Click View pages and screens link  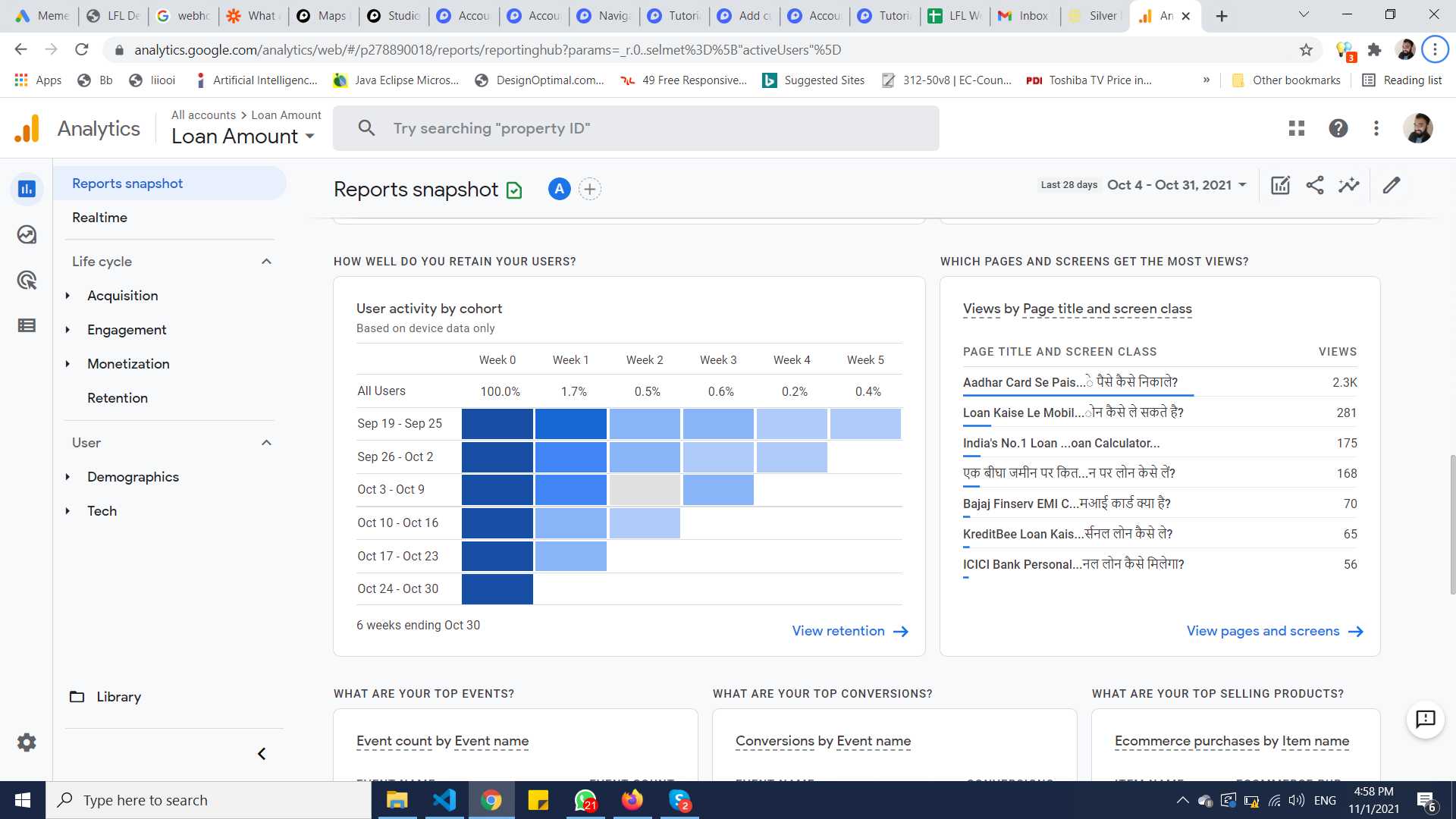[x=1275, y=631]
